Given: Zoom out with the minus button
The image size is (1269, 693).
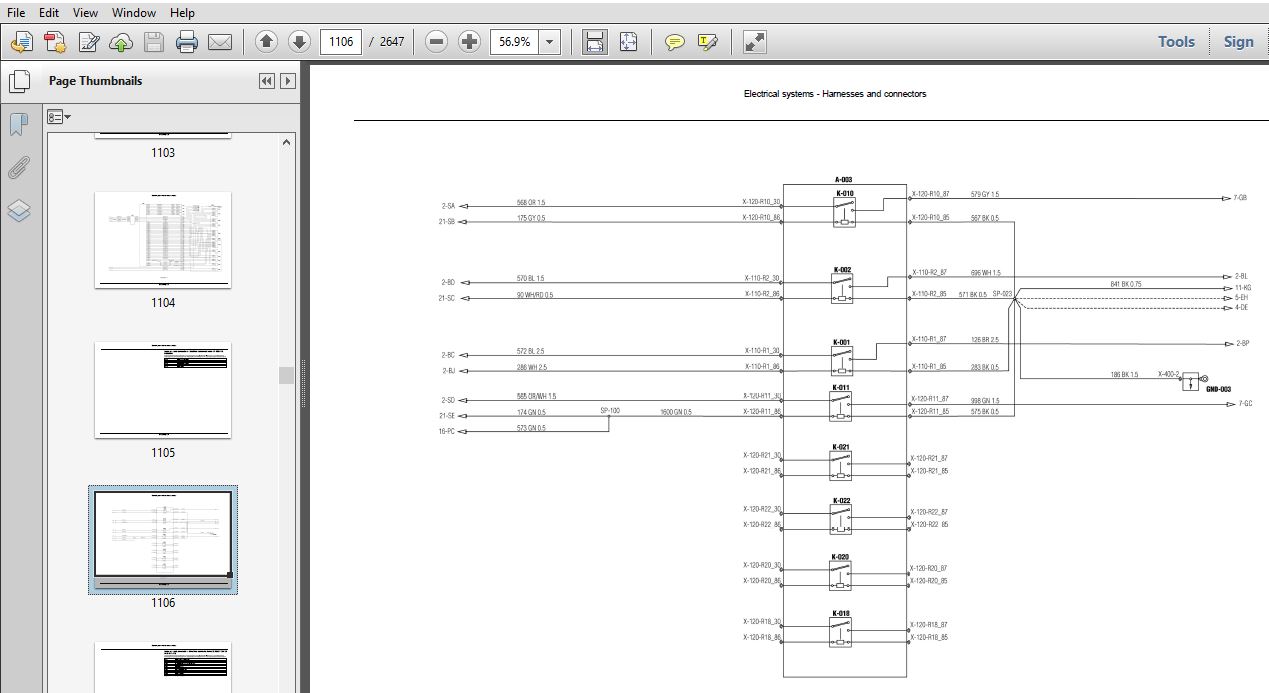Looking at the screenshot, I should [x=436, y=42].
